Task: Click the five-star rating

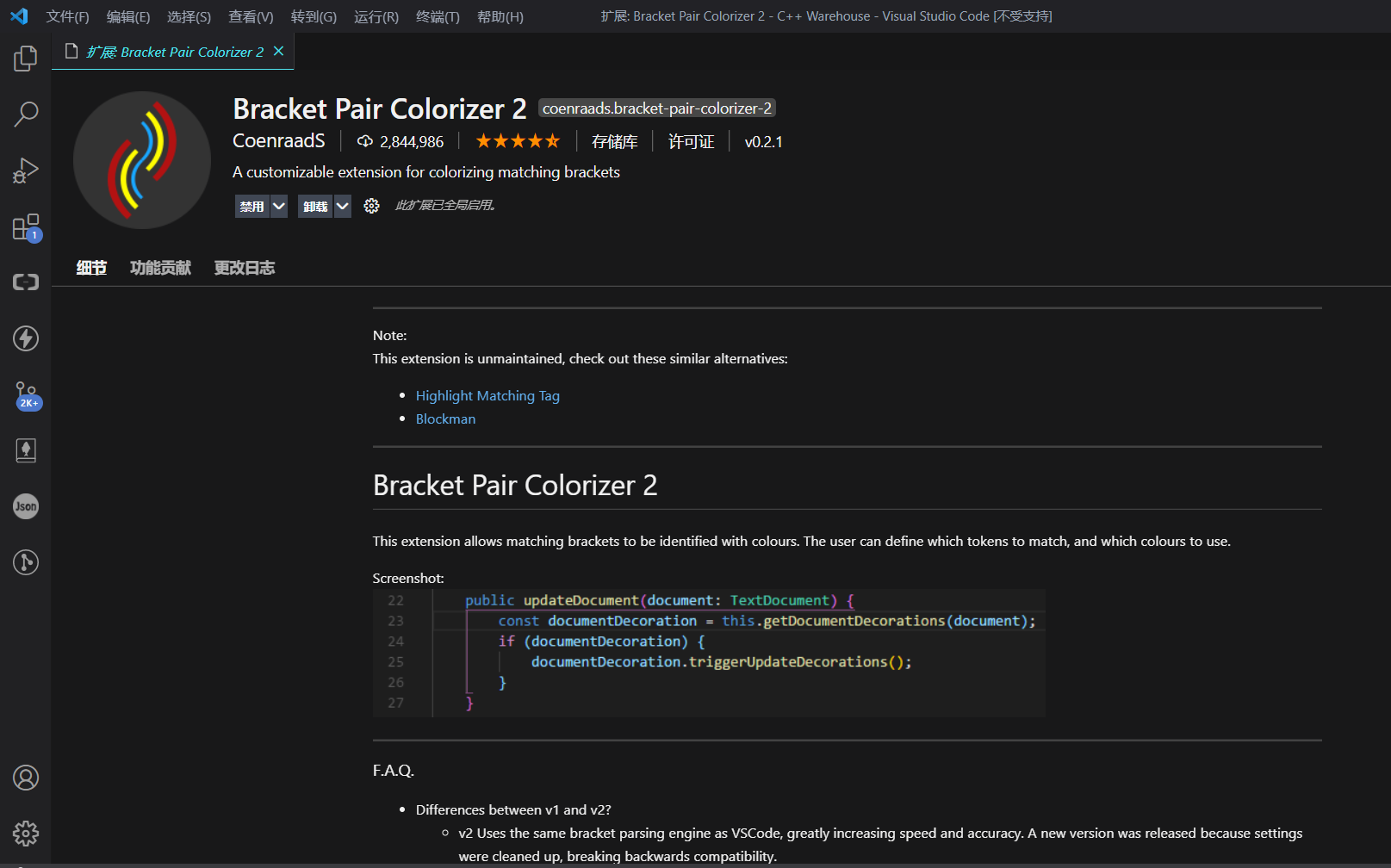Action: pyautogui.click(x=518, y=141)
